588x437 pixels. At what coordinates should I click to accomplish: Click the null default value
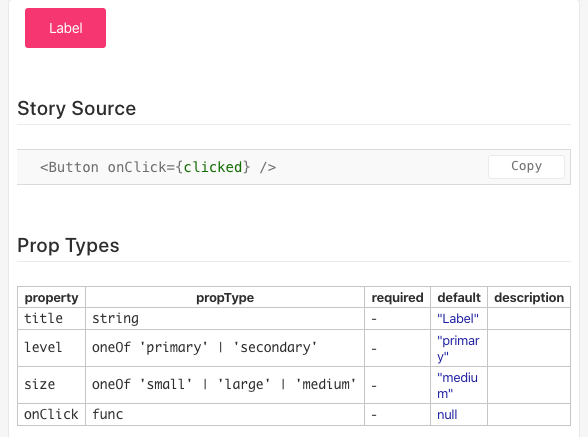pos(447,414)
